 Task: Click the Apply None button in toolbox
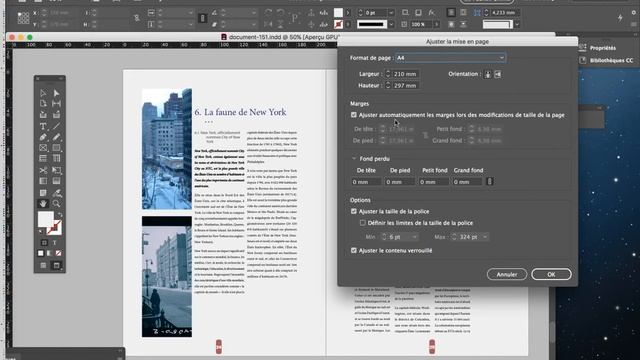58,253
